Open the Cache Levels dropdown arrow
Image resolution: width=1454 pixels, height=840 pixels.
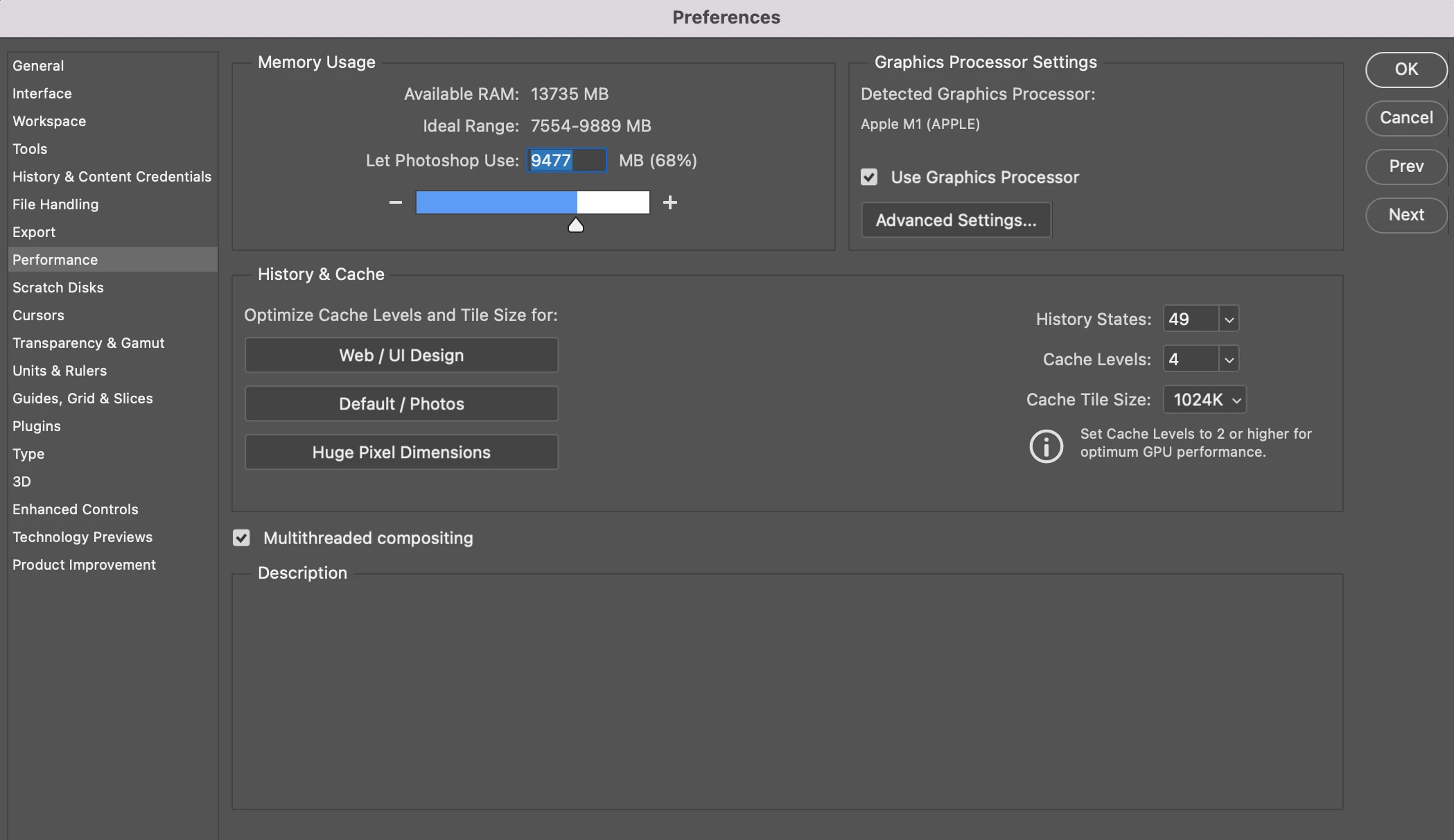coord(1229,360)
